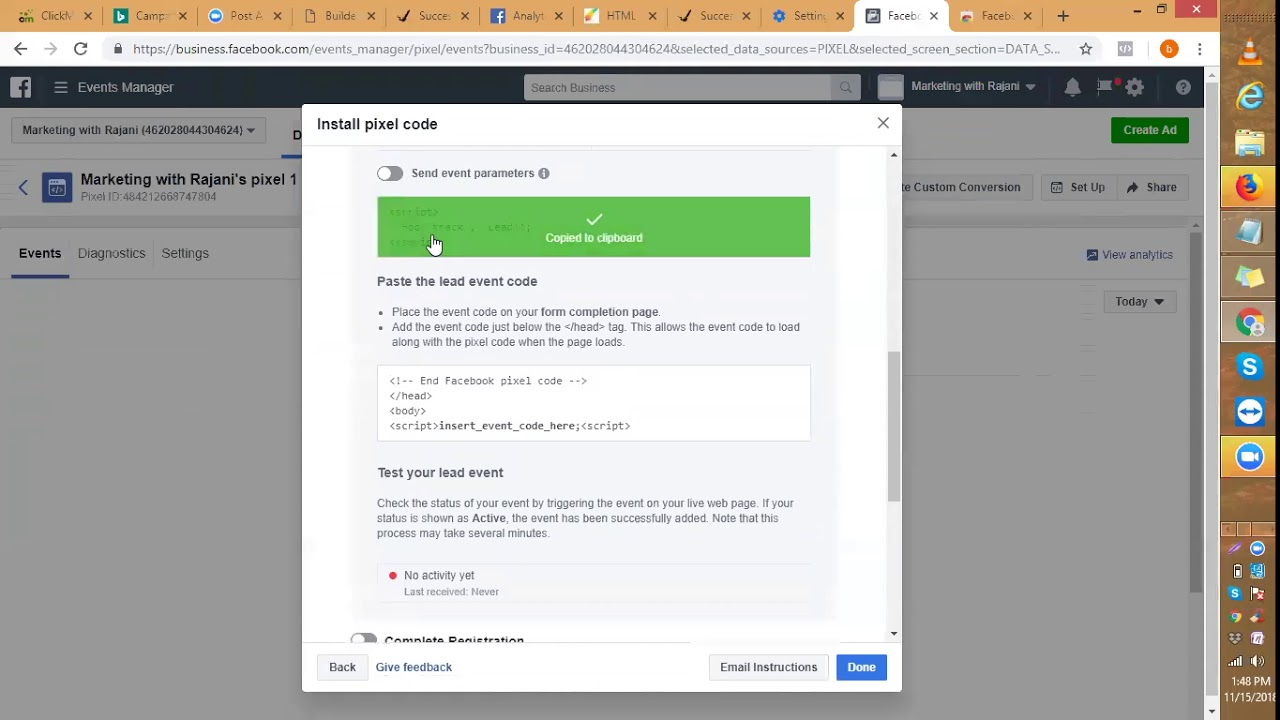
Task: Bookmark page with star icon
Action: tap(1086, 49)
